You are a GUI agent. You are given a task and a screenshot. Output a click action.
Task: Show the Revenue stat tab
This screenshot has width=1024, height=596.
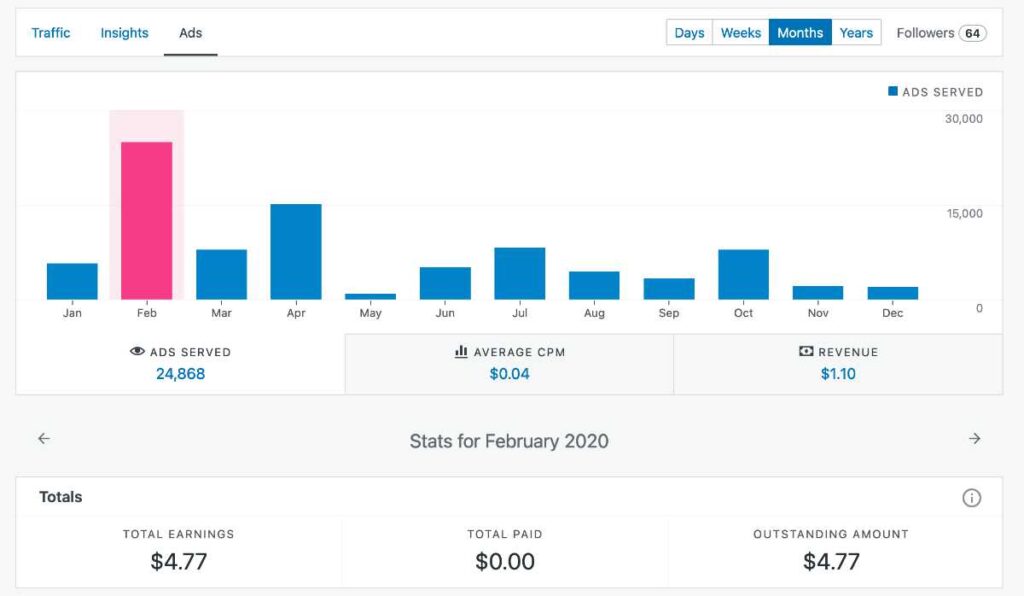click(x=838, y=364)
